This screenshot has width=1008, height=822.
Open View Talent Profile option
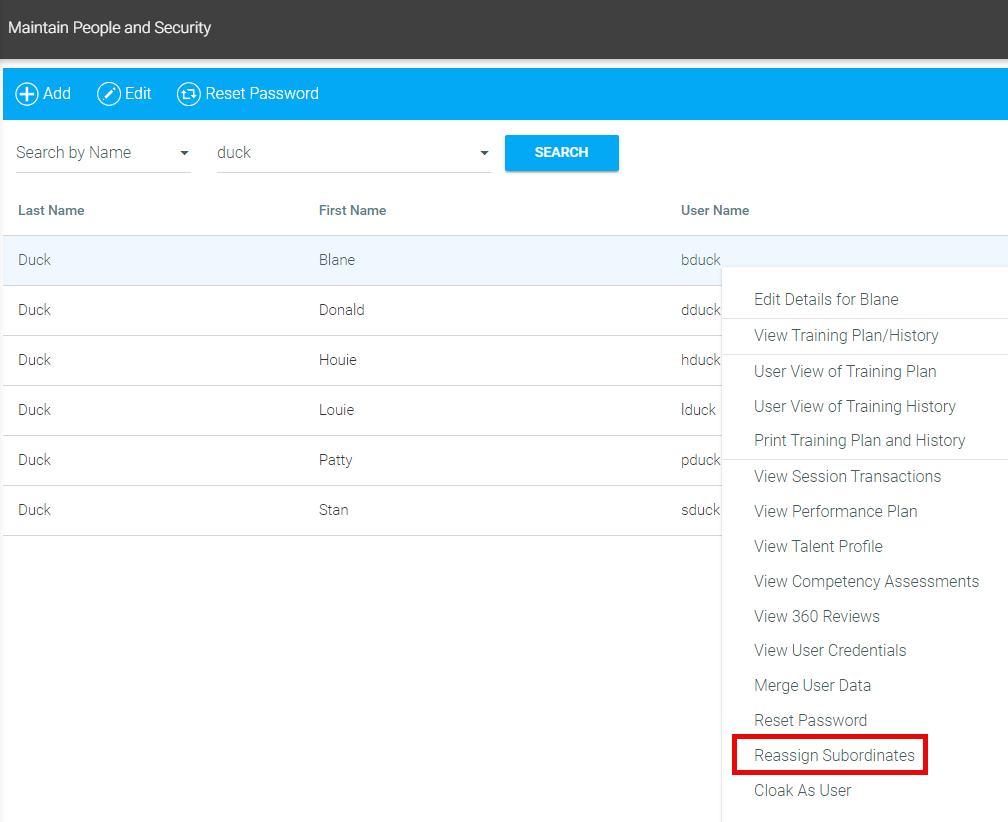pyautogui.click(x=818, y=546)
